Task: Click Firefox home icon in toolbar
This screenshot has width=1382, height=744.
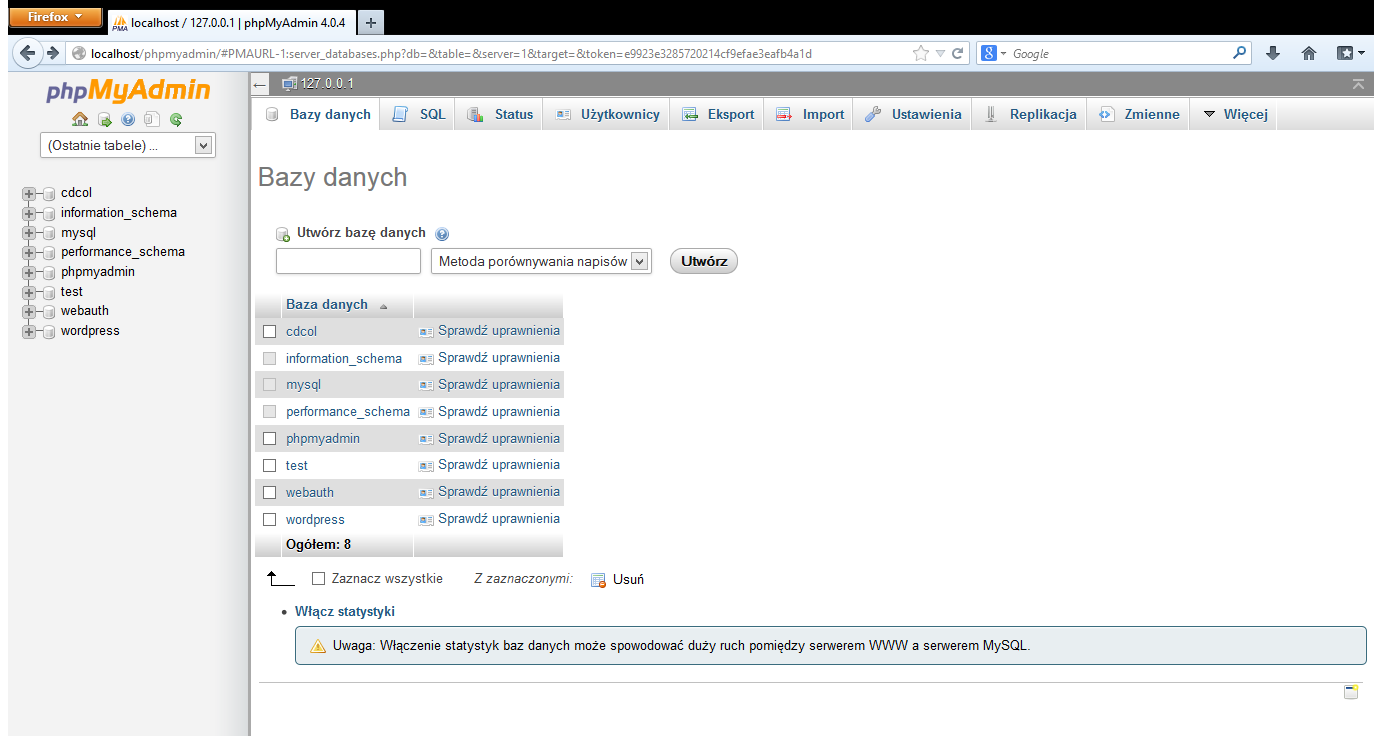Action: pyautogui.click(x=1308, y=54)
